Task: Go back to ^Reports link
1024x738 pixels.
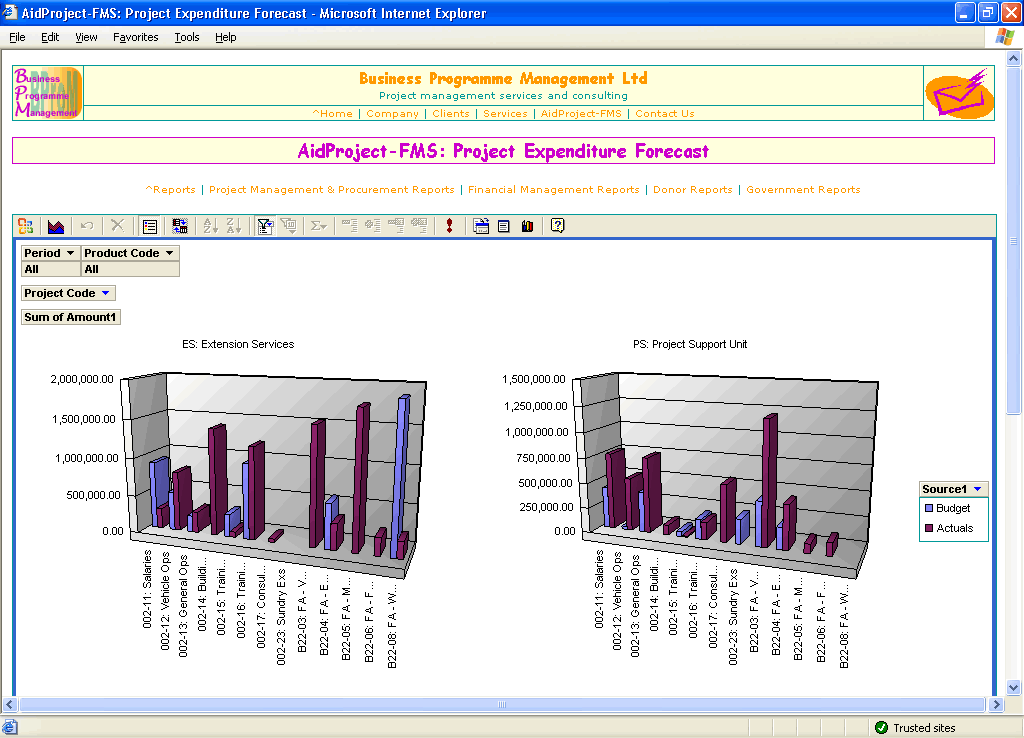Action: [x=170, y=190]
